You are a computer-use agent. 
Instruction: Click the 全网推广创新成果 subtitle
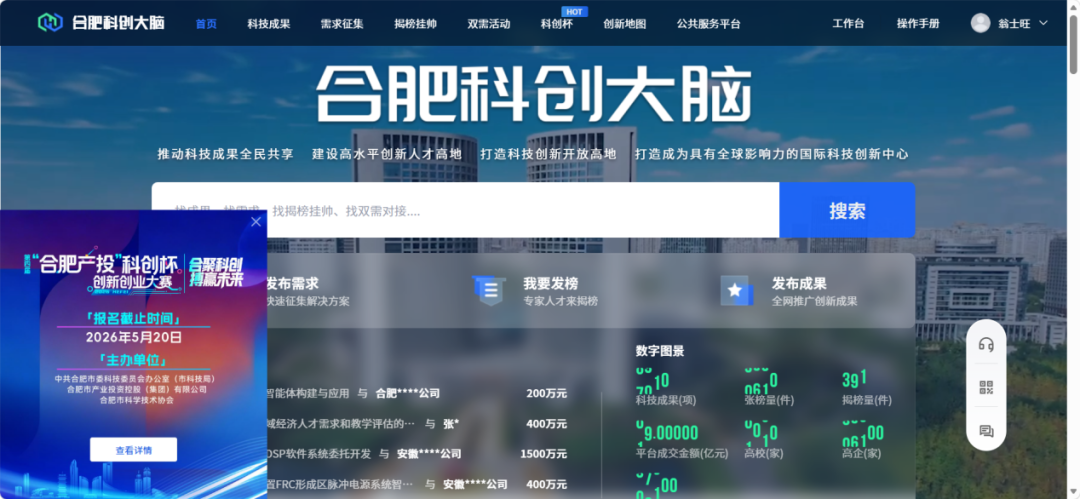click(x=814, y=301)
